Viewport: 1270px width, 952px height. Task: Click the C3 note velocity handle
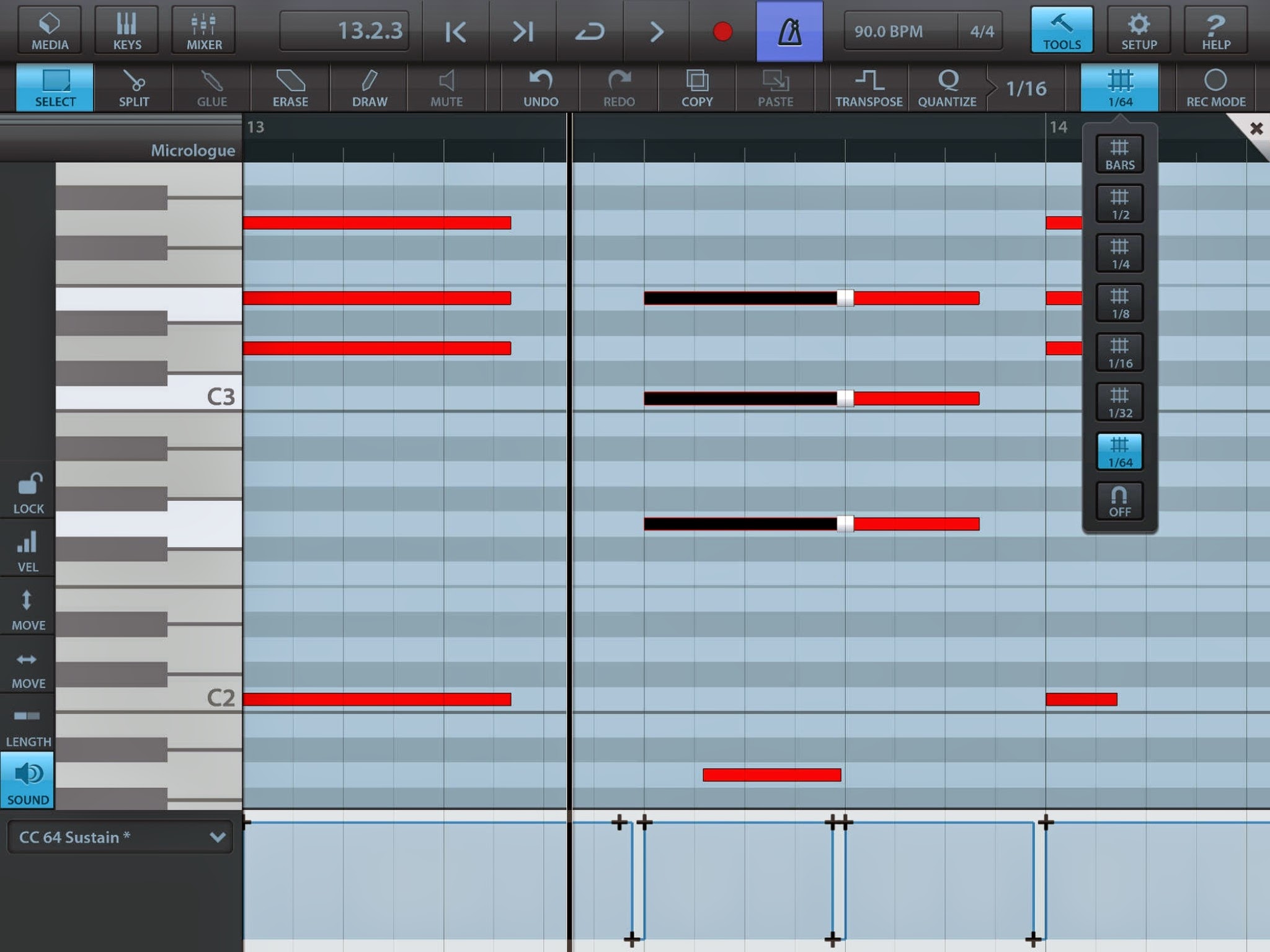point(845,399)
